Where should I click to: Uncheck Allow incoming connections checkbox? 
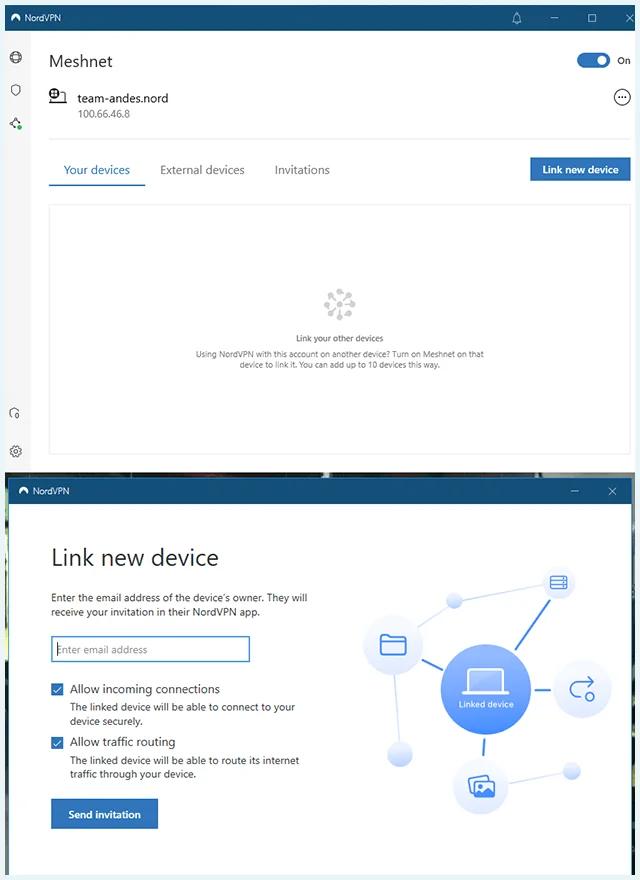point(57,689)
